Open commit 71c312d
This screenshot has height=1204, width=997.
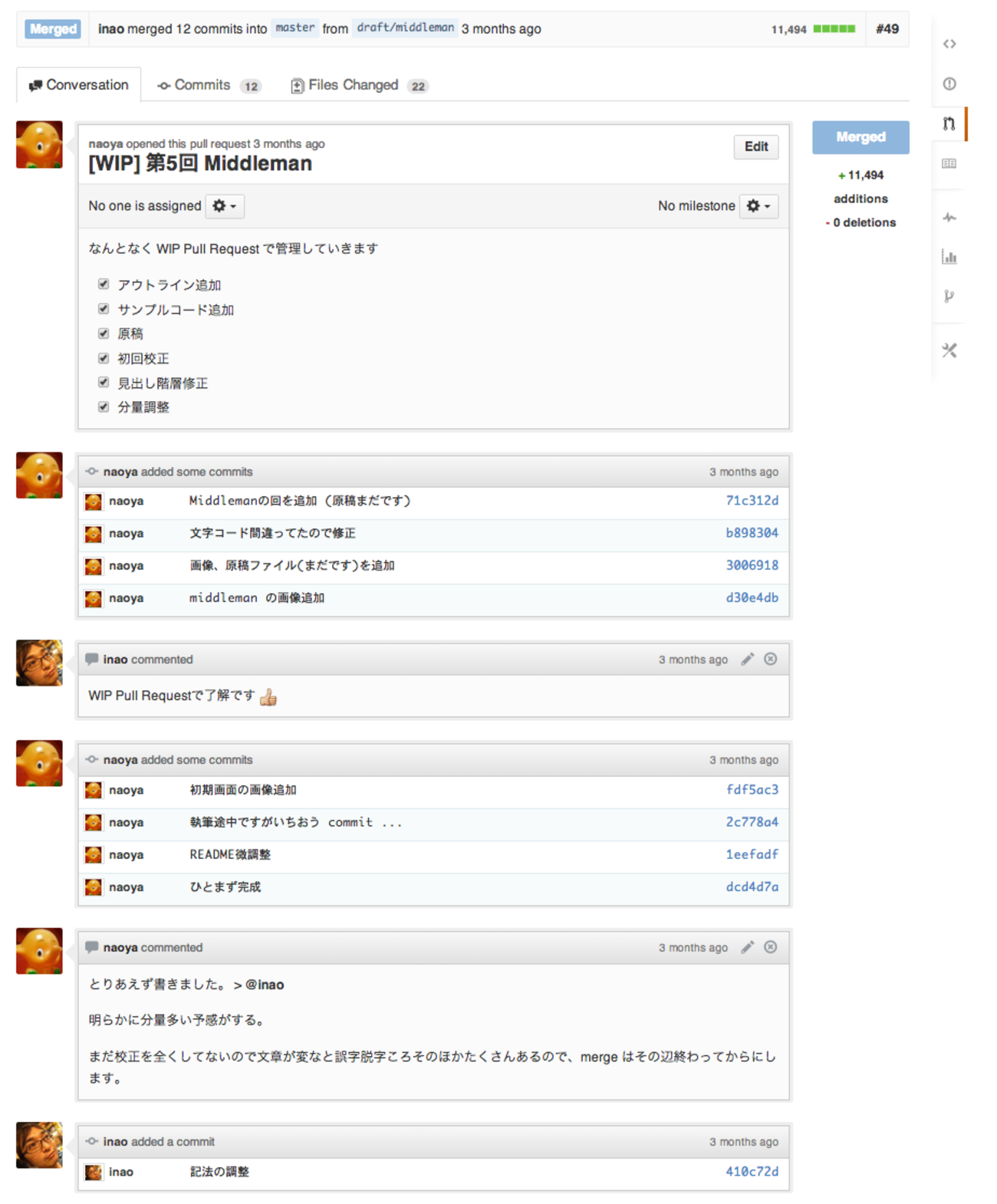click(752, 501)
